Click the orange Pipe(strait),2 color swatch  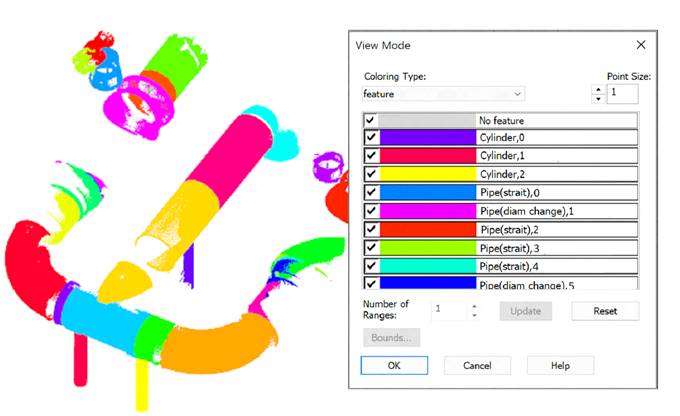pos(428,229)
